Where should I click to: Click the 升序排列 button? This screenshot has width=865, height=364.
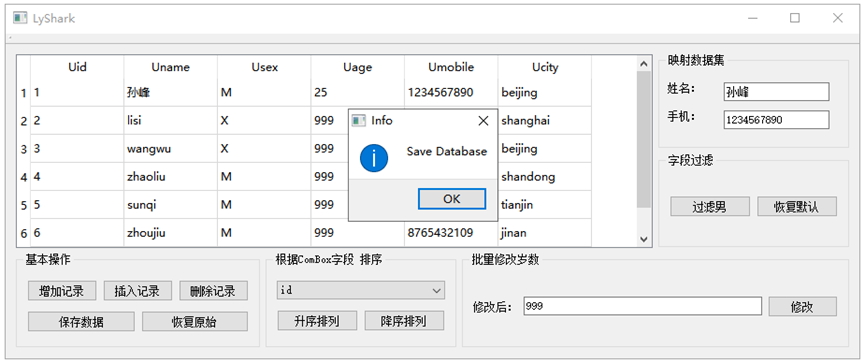[317, 320]
